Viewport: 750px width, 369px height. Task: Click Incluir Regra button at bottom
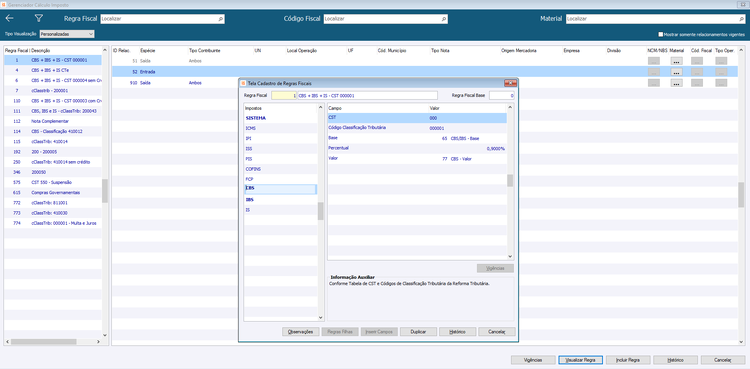pyautogui.click(x=628, y=360)
